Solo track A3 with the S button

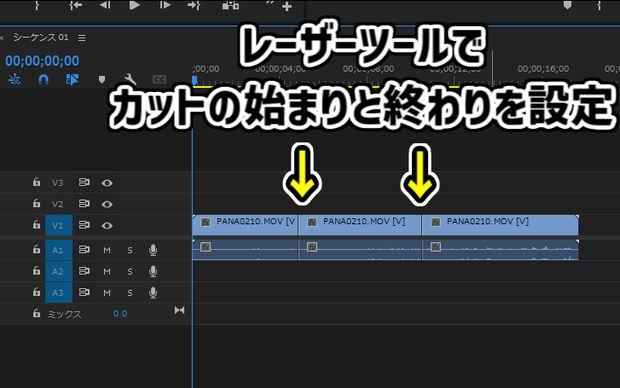pyautogui.click(x=130, y=293)
